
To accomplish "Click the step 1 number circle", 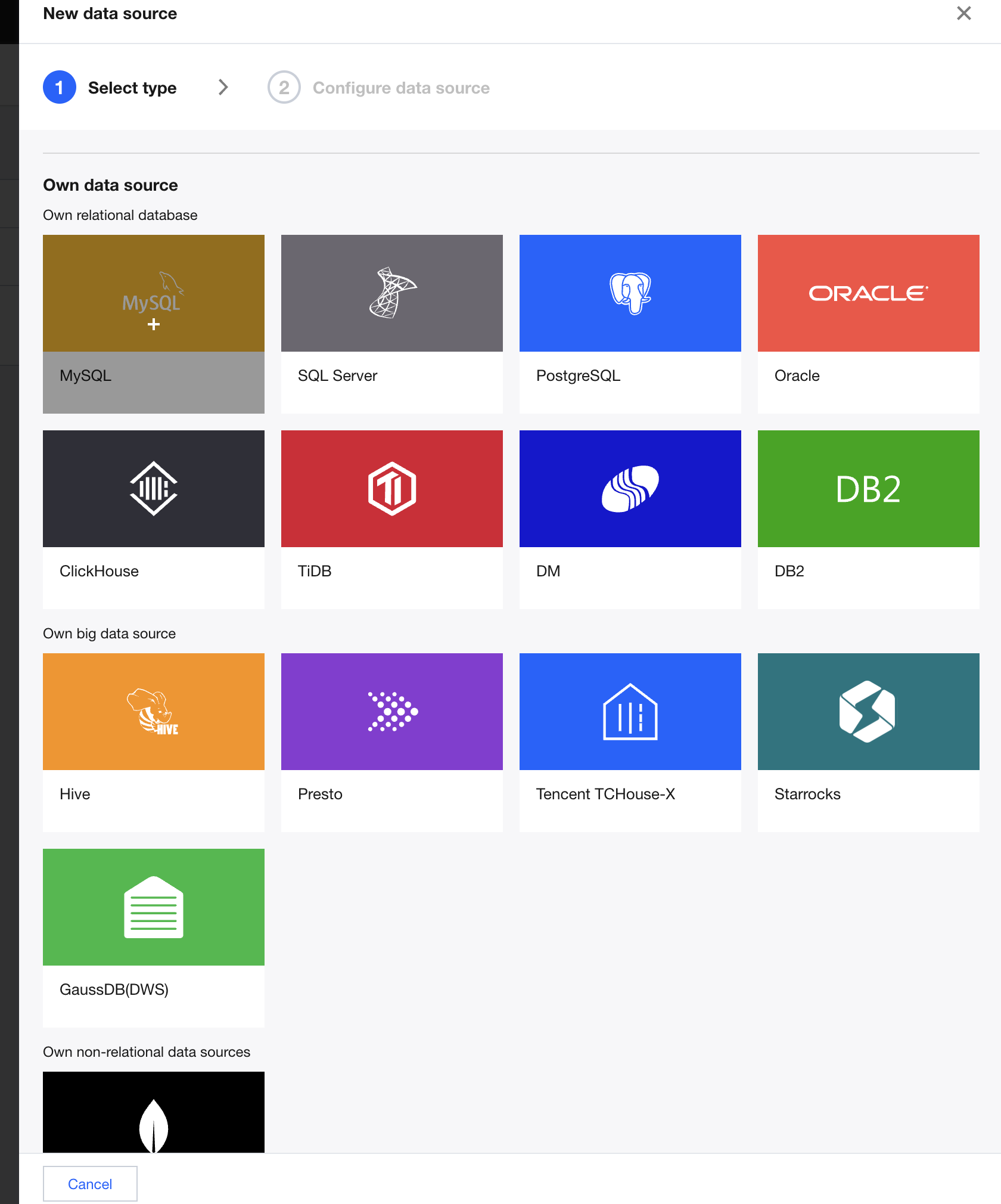I will (60, 87).
